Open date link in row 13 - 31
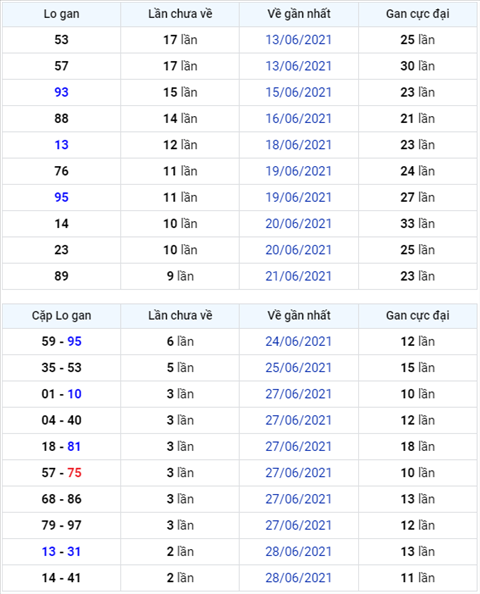Viewport: 480px width, 594px height. (299, 552)
